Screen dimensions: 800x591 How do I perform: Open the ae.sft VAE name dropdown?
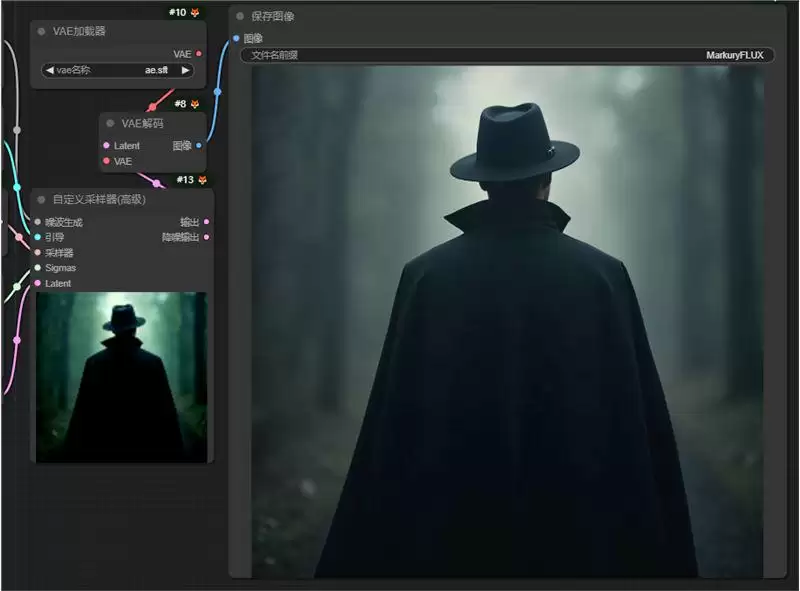pyautogui.click(x=117, y=70)
